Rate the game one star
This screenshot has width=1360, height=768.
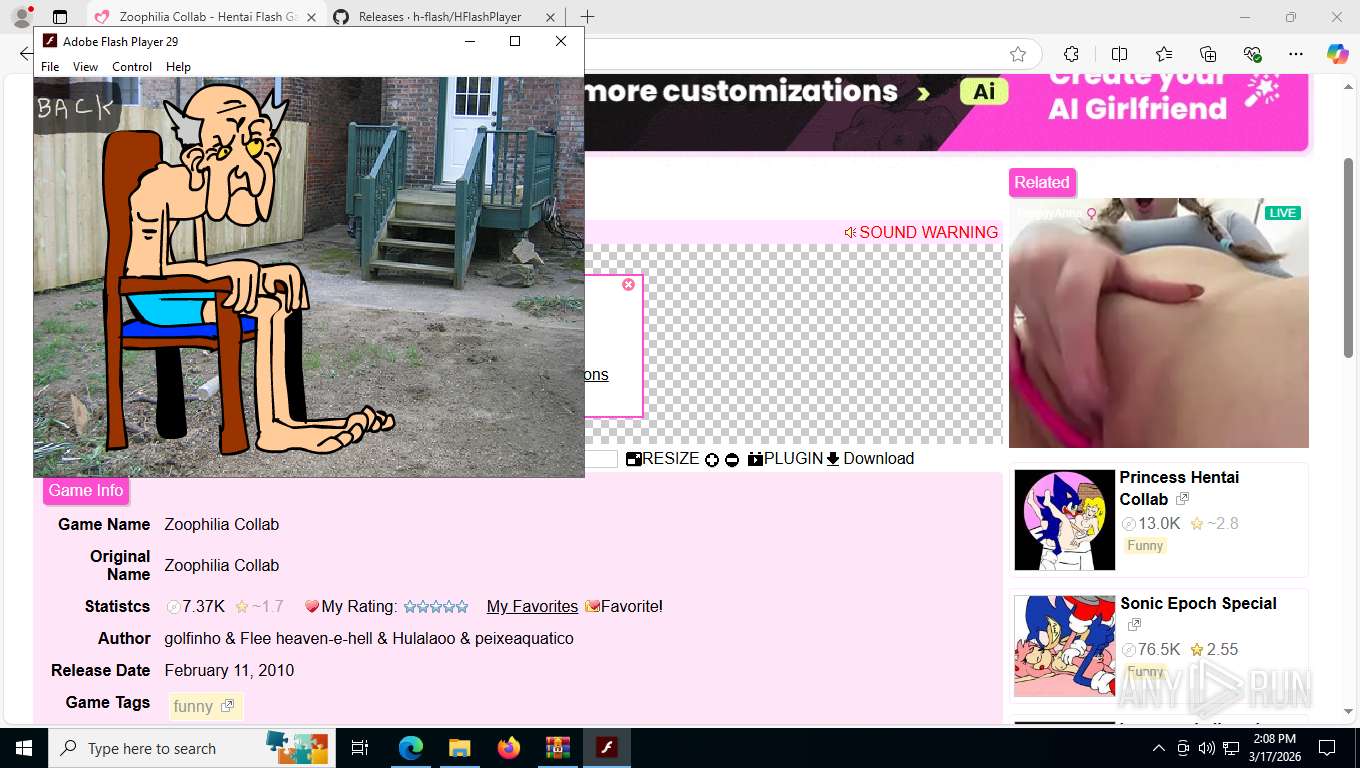(x=409, y=606)
